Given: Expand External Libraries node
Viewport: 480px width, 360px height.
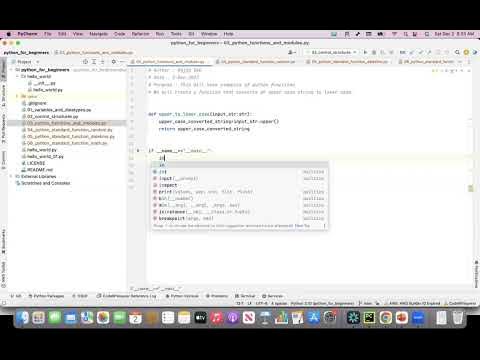Looking at the screenshot, I should 11,176.
